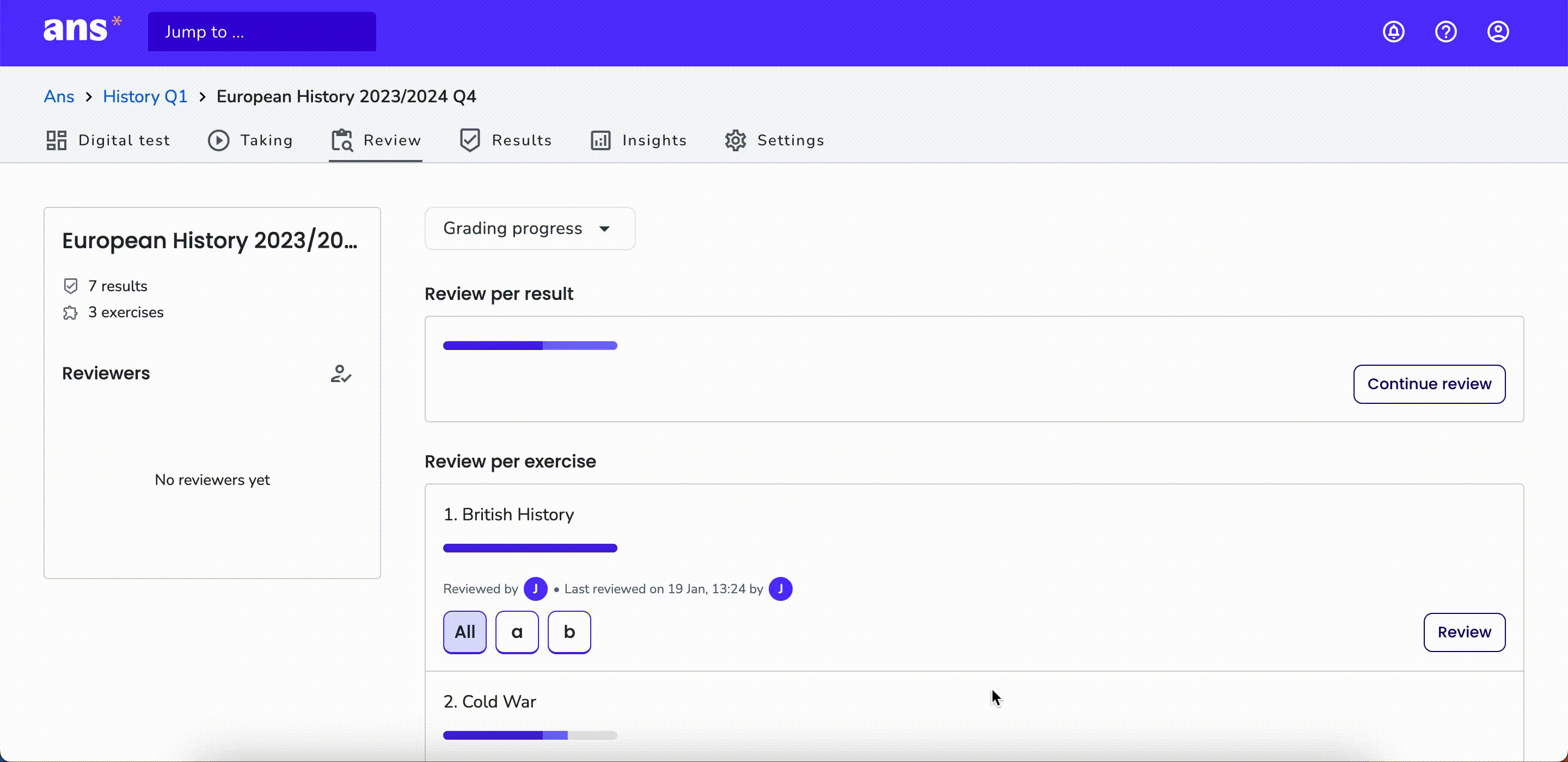This screenshot has height=762, width=1568.
Task: Click the J avatar after Last reviewed on
Action: (780, 588)
